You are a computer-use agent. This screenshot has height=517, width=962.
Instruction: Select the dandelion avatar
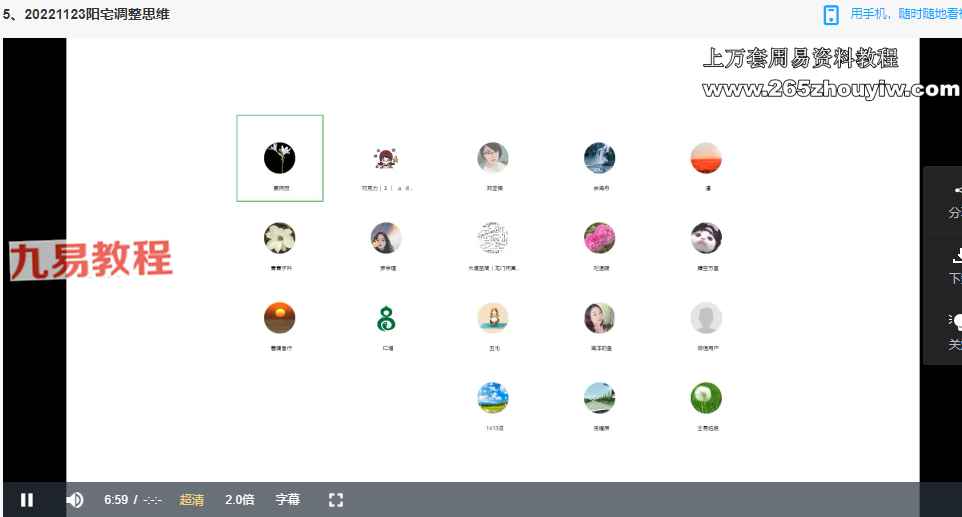[706, 398]
